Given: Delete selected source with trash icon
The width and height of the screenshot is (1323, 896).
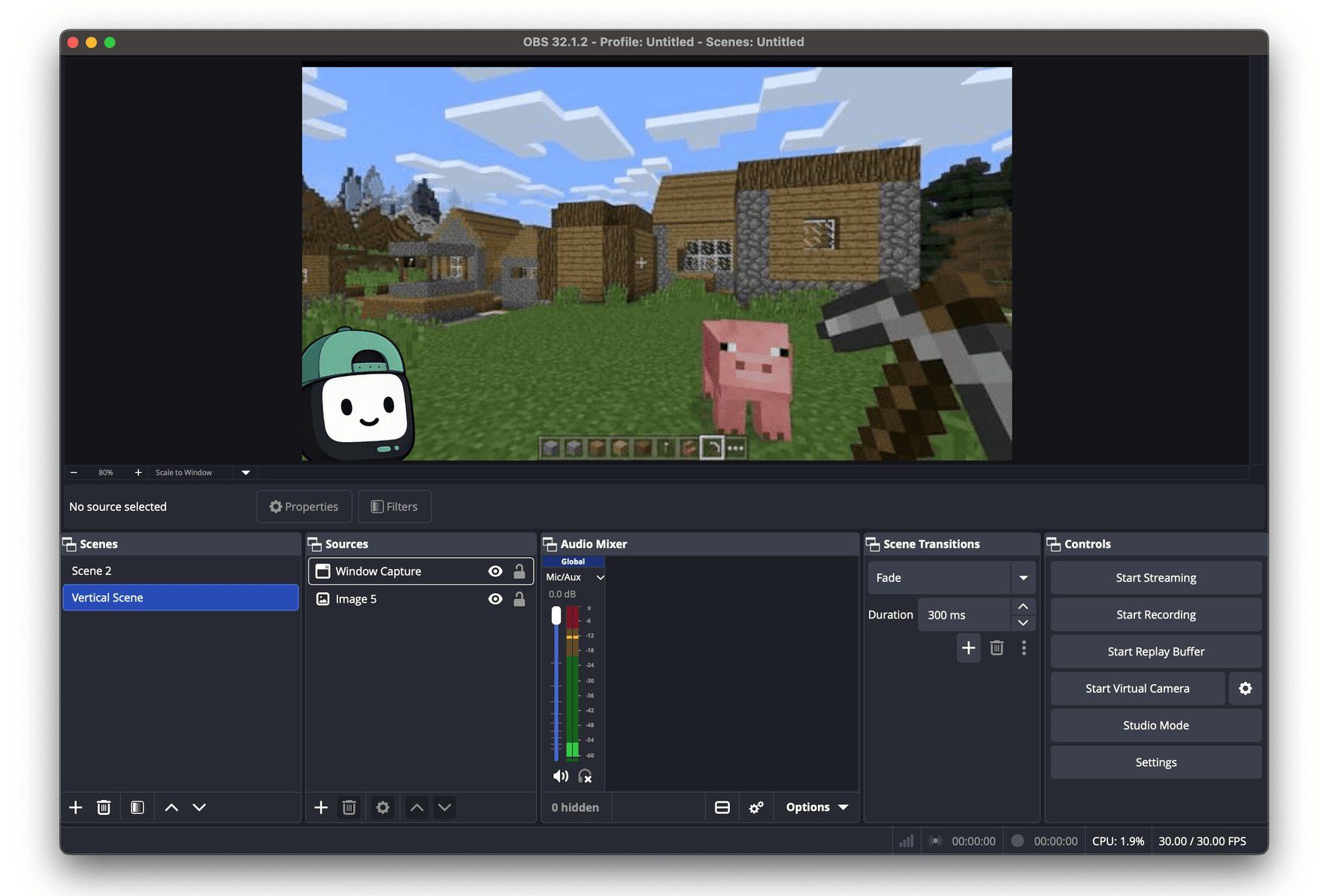Looking at the screenshot, I should point(349,807).
